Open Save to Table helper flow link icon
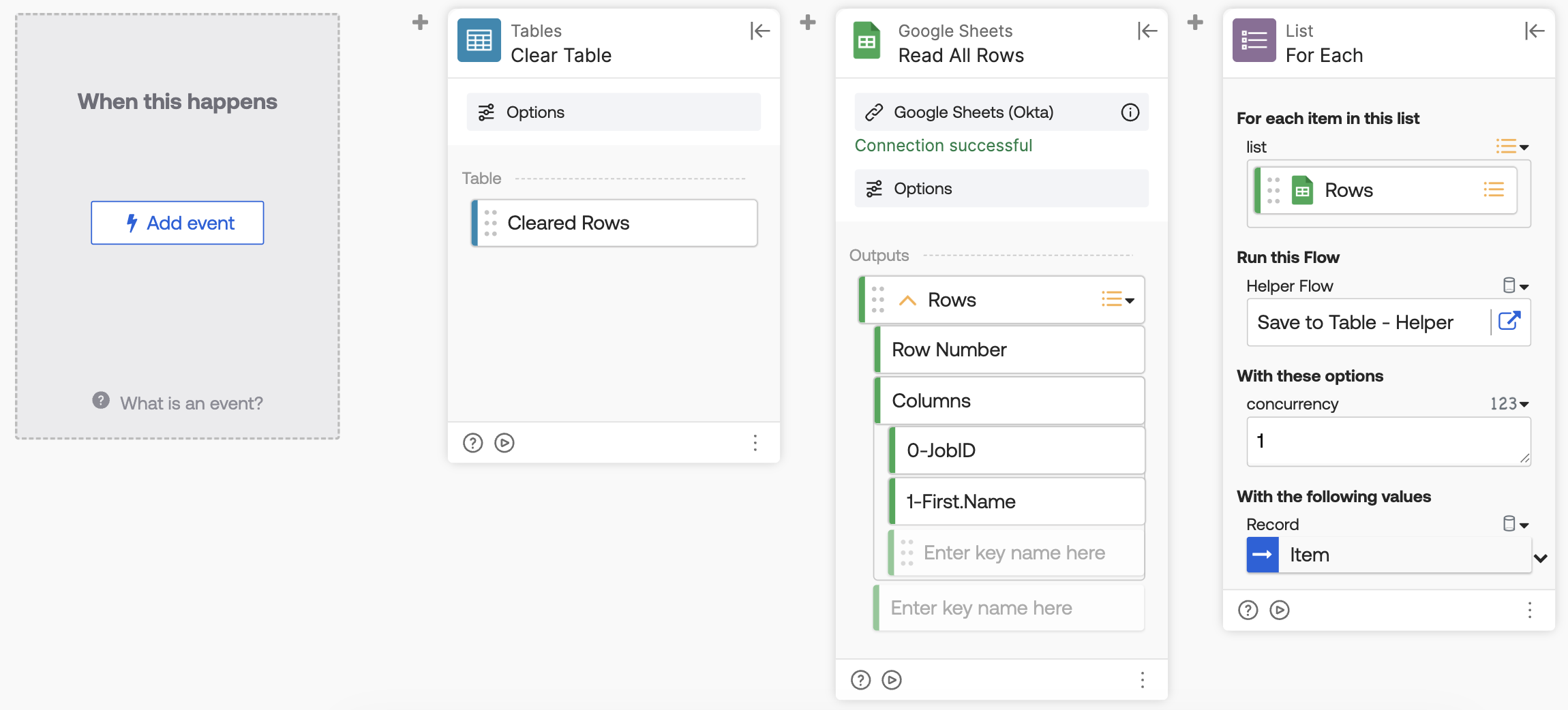 click(1509, 322)
